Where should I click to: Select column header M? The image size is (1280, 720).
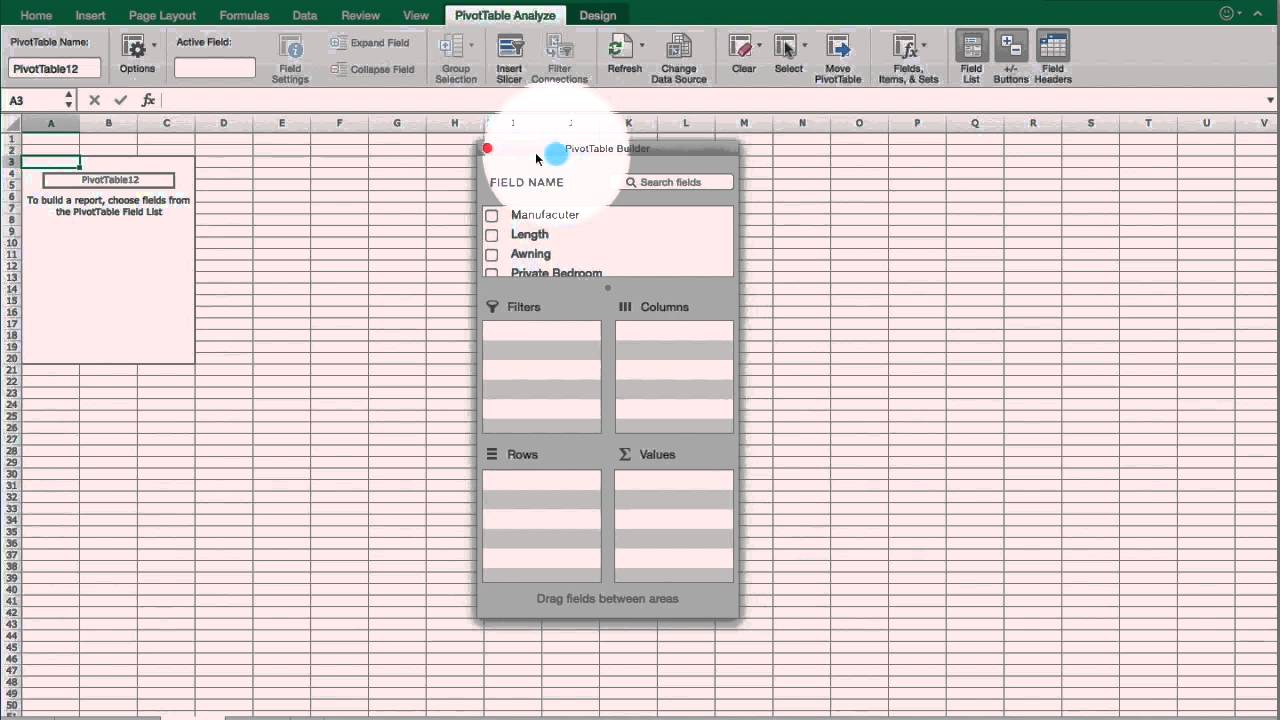click(x=744, y=123)
